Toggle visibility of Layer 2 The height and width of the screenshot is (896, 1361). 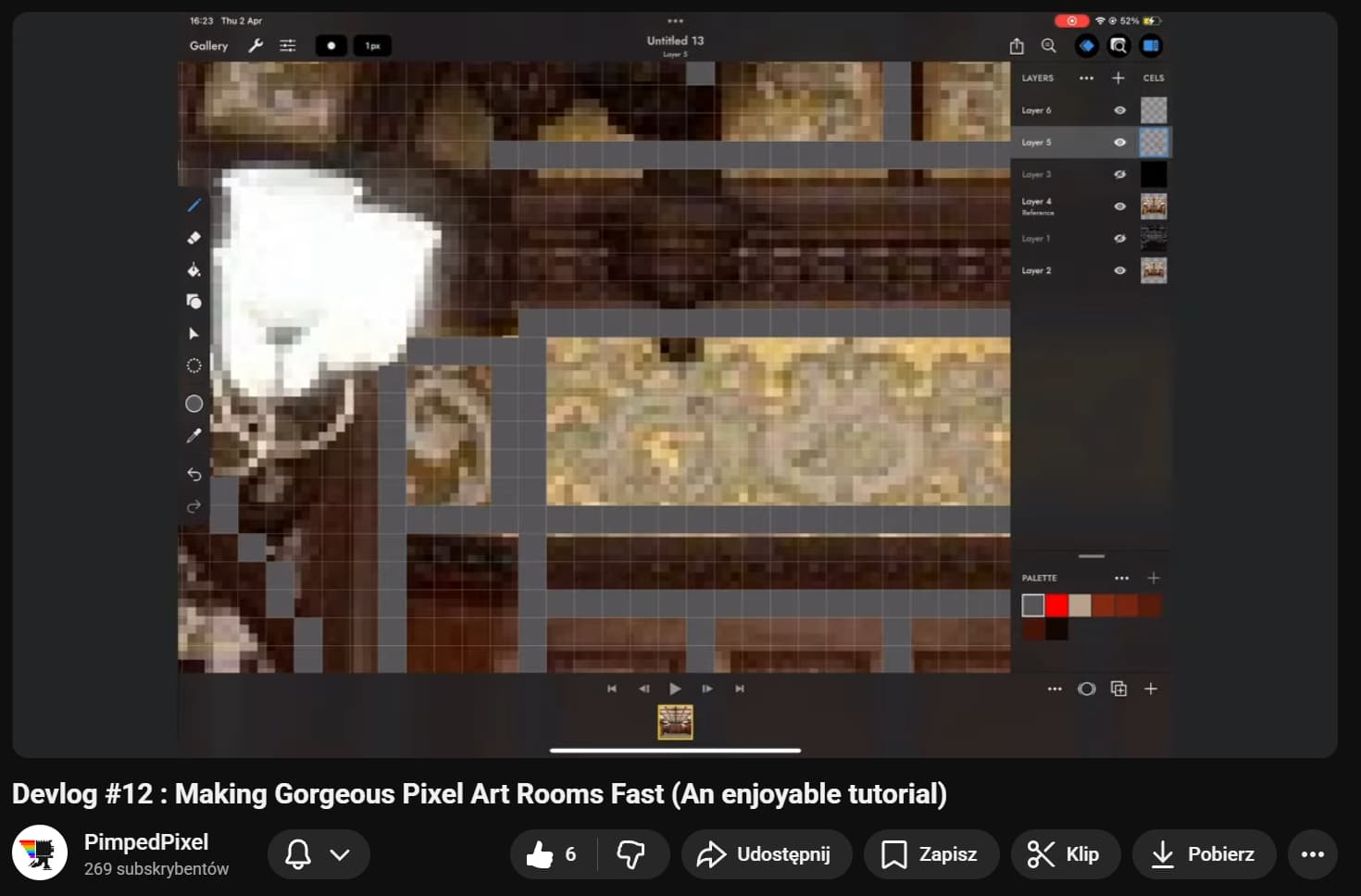point(1119,270)
